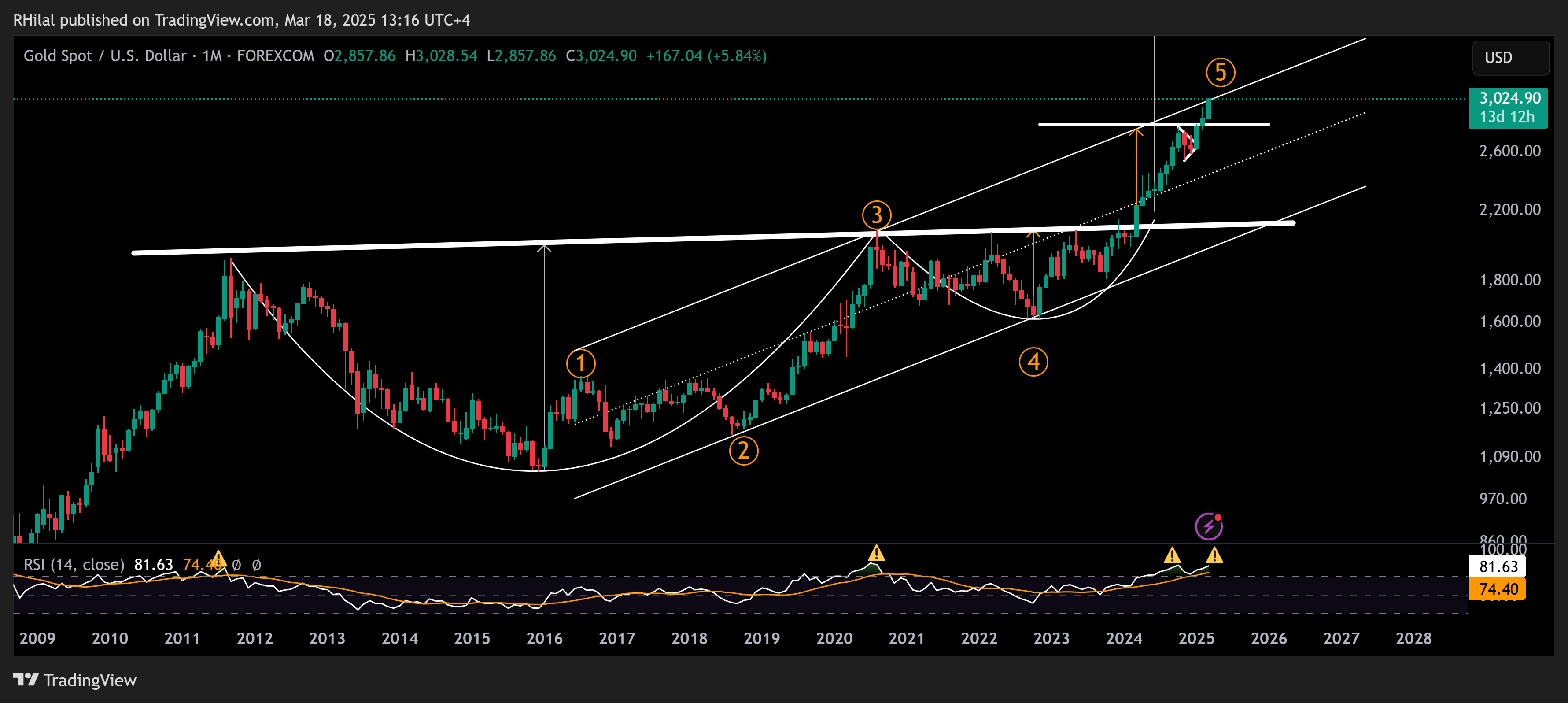Click the circled wave 1 marker

coord(581,363)
